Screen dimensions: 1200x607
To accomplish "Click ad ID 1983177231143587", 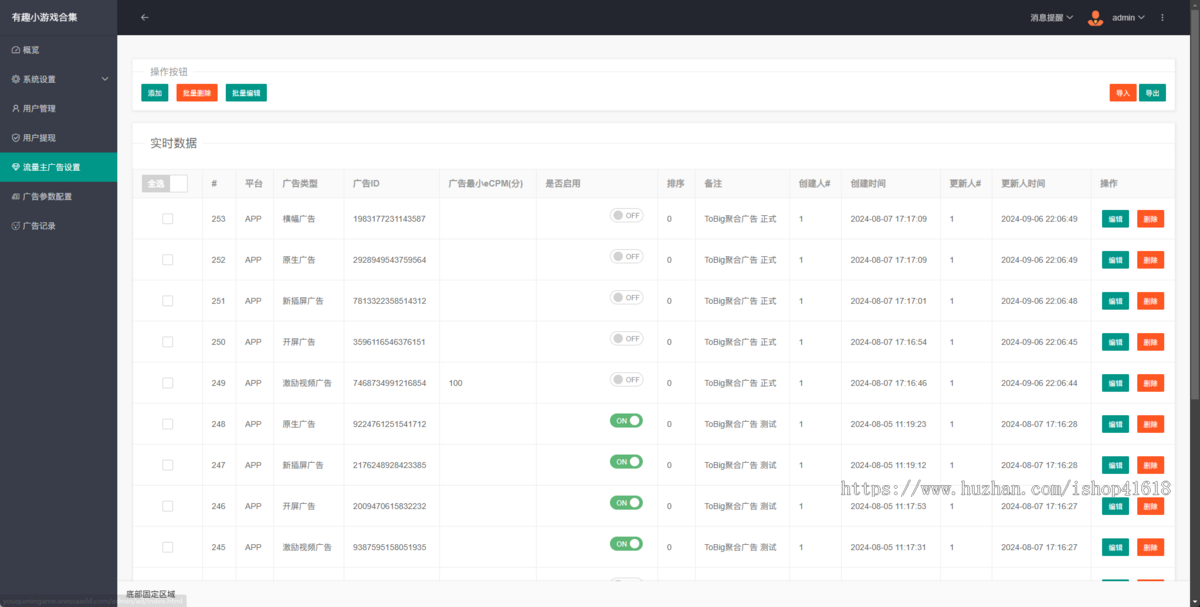I will [x=389, y=219].
